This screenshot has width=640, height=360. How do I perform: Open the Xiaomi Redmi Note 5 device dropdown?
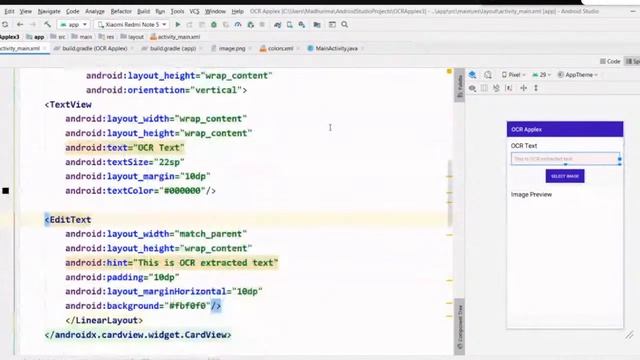[x=132, y=24]
